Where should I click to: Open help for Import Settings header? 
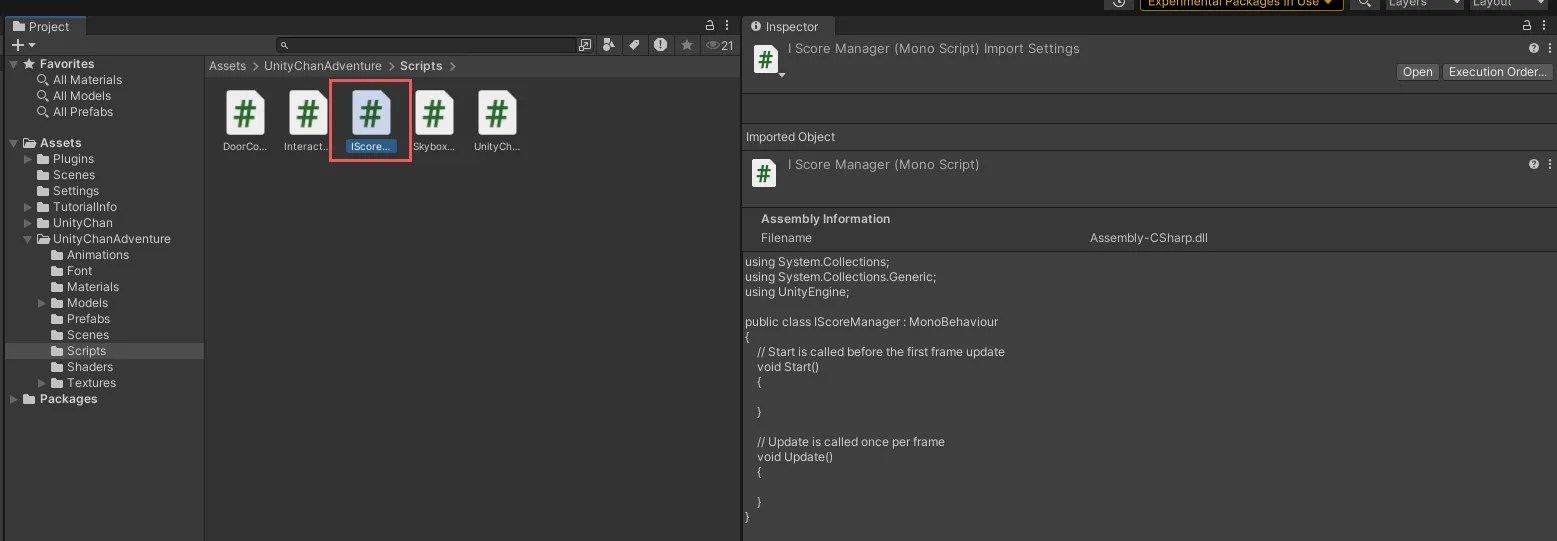[1533, 48]
